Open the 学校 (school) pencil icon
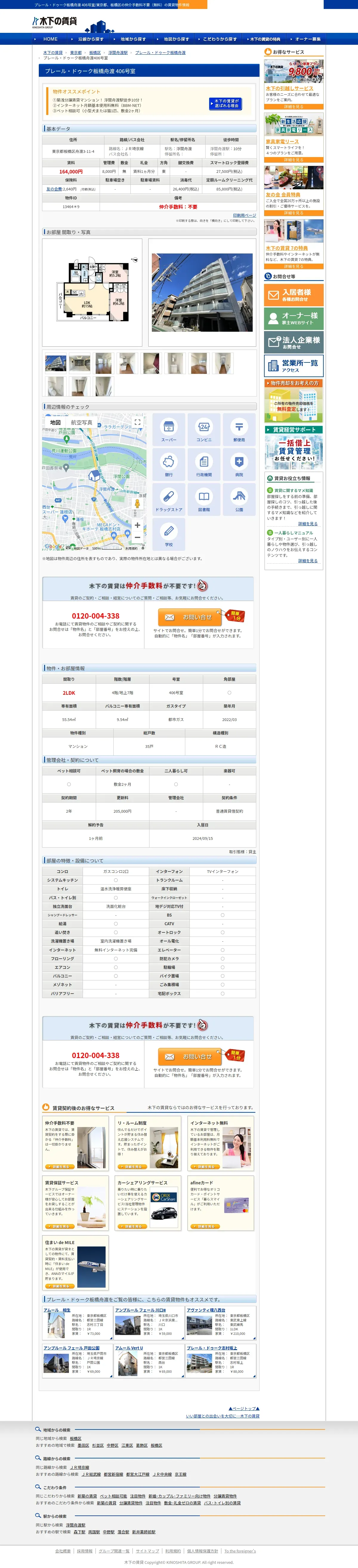 [x=169, y=534]
